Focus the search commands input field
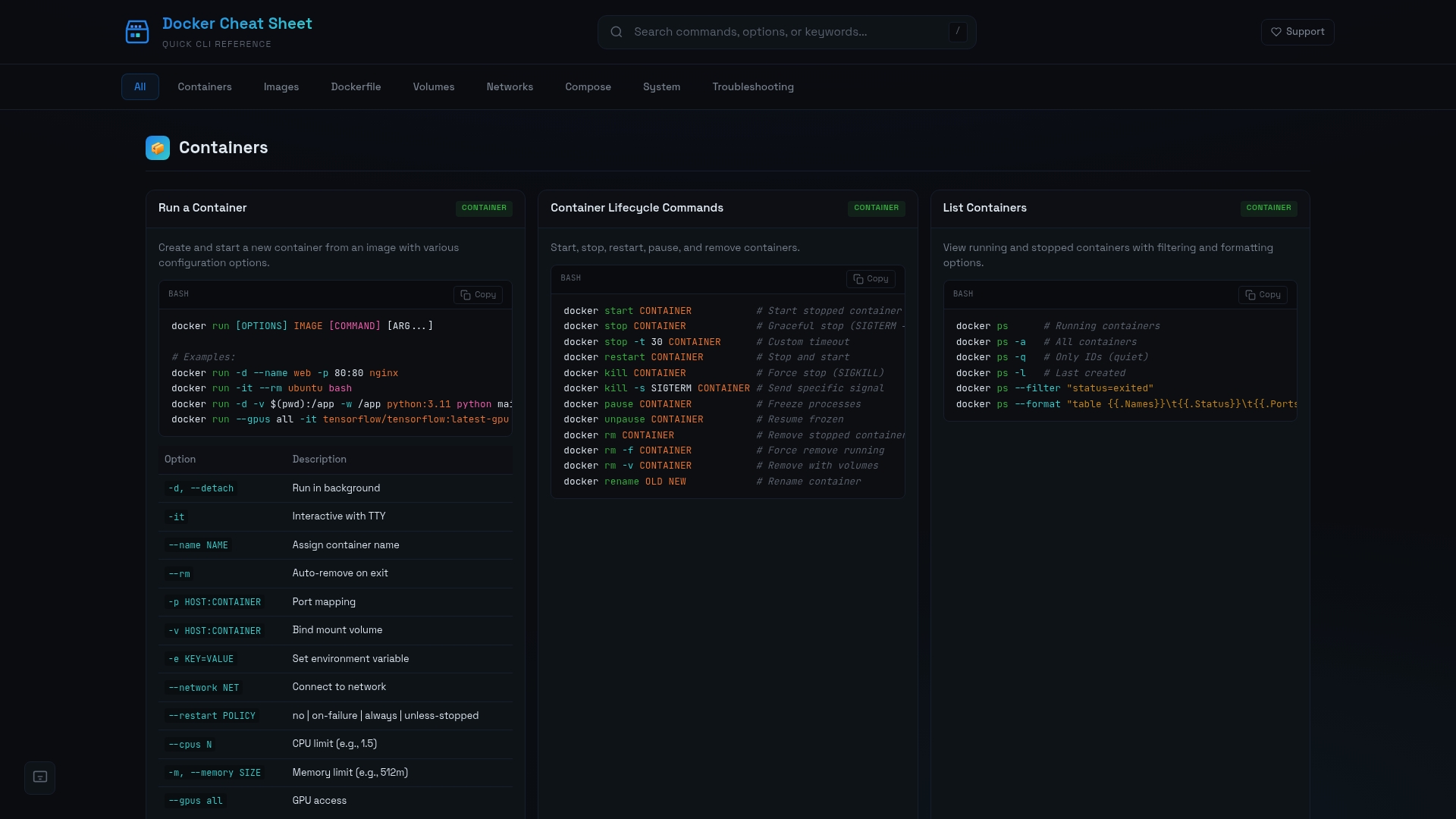Viewport: 1456px width, 819px height. coord(786,32)
